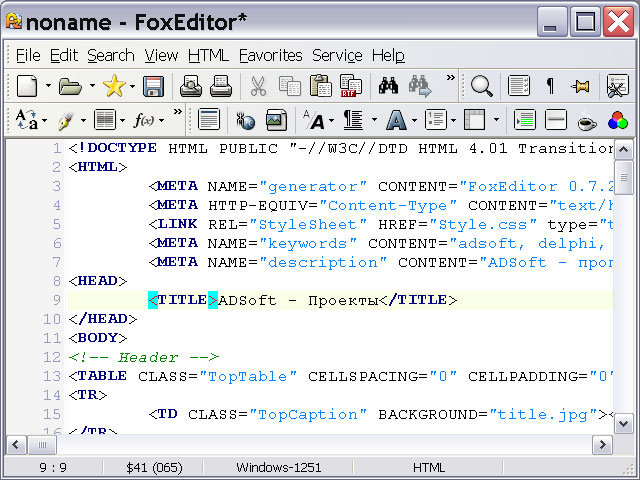This screenshot has height=480, width=640.
Task: Toggle line numbers list icon
Action: 519,86
